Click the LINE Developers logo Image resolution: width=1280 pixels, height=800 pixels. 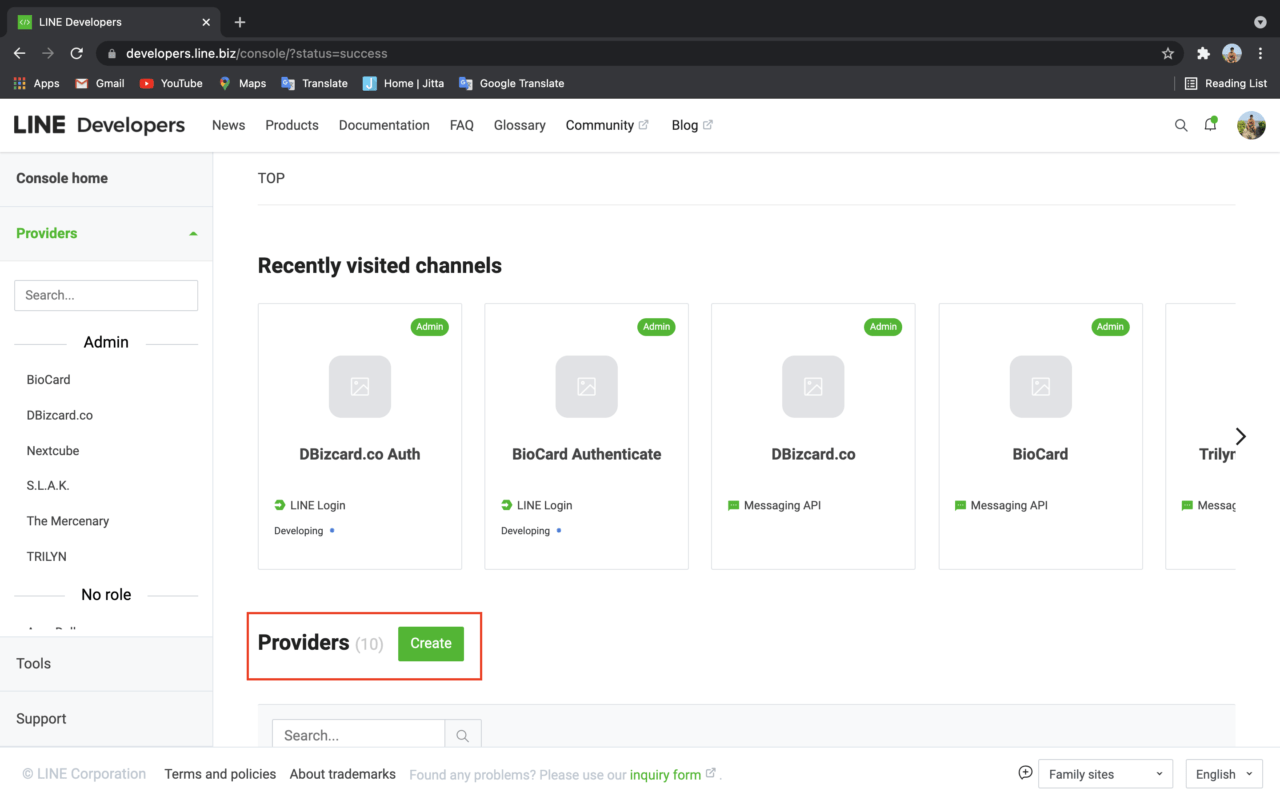[99, 125]
